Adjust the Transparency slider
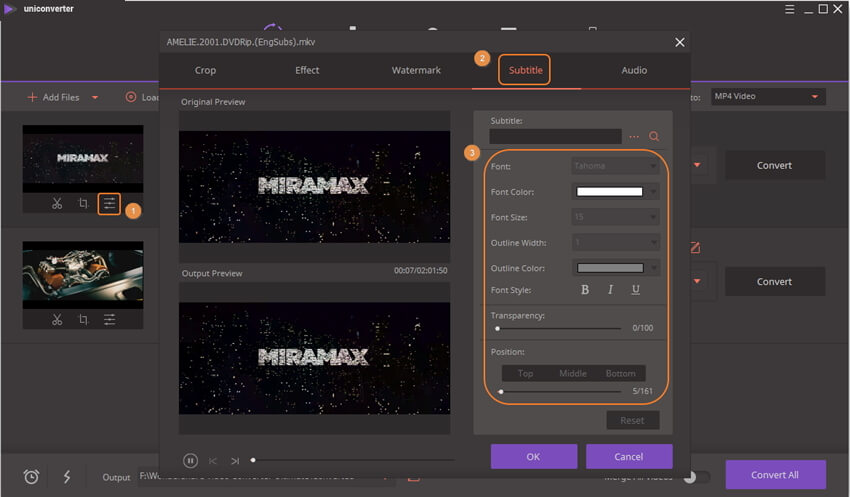This screenshot has height=497, width=850. click(558, 328)
